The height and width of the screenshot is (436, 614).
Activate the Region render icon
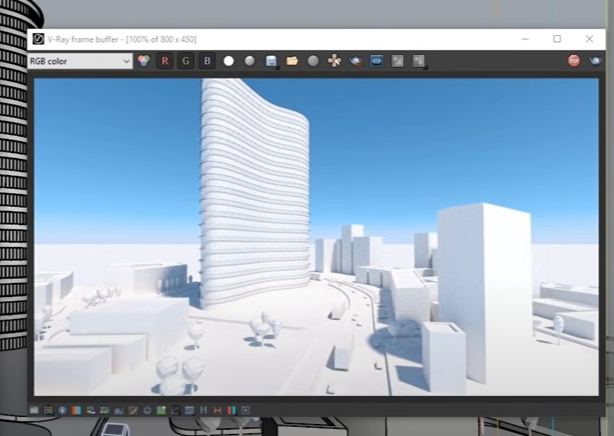click(x=377, y=61)
